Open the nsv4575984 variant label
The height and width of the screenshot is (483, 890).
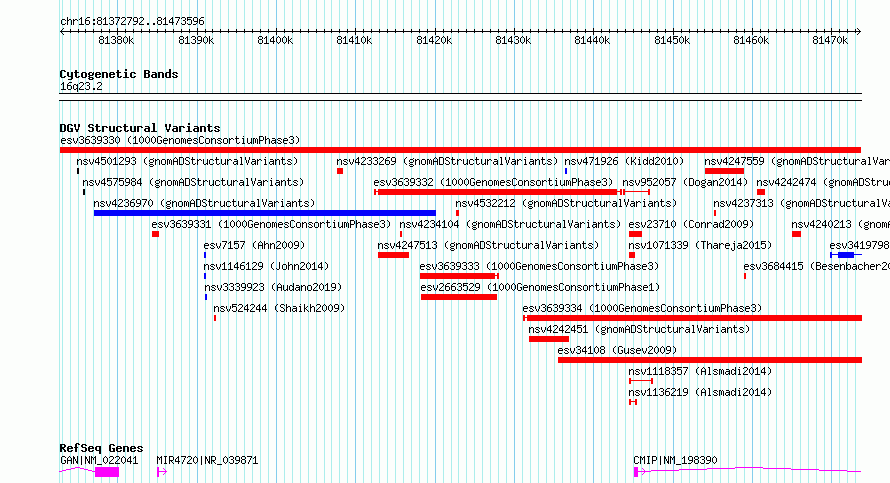click(193, 182)
